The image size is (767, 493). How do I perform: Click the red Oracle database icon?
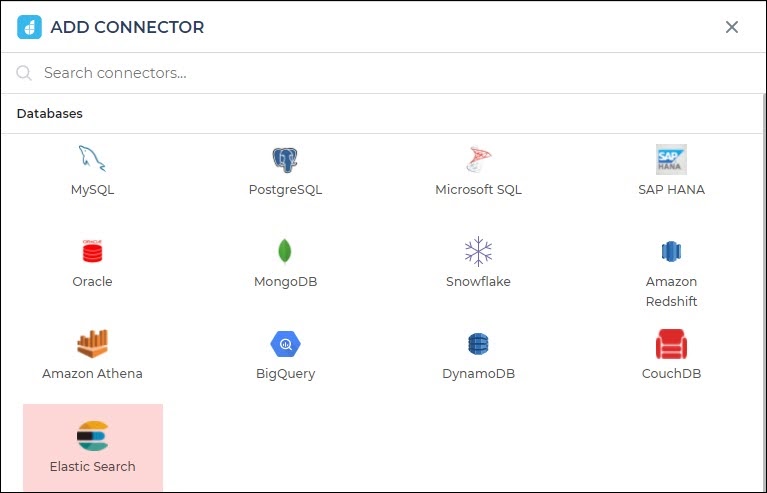[x=92, y=251]
